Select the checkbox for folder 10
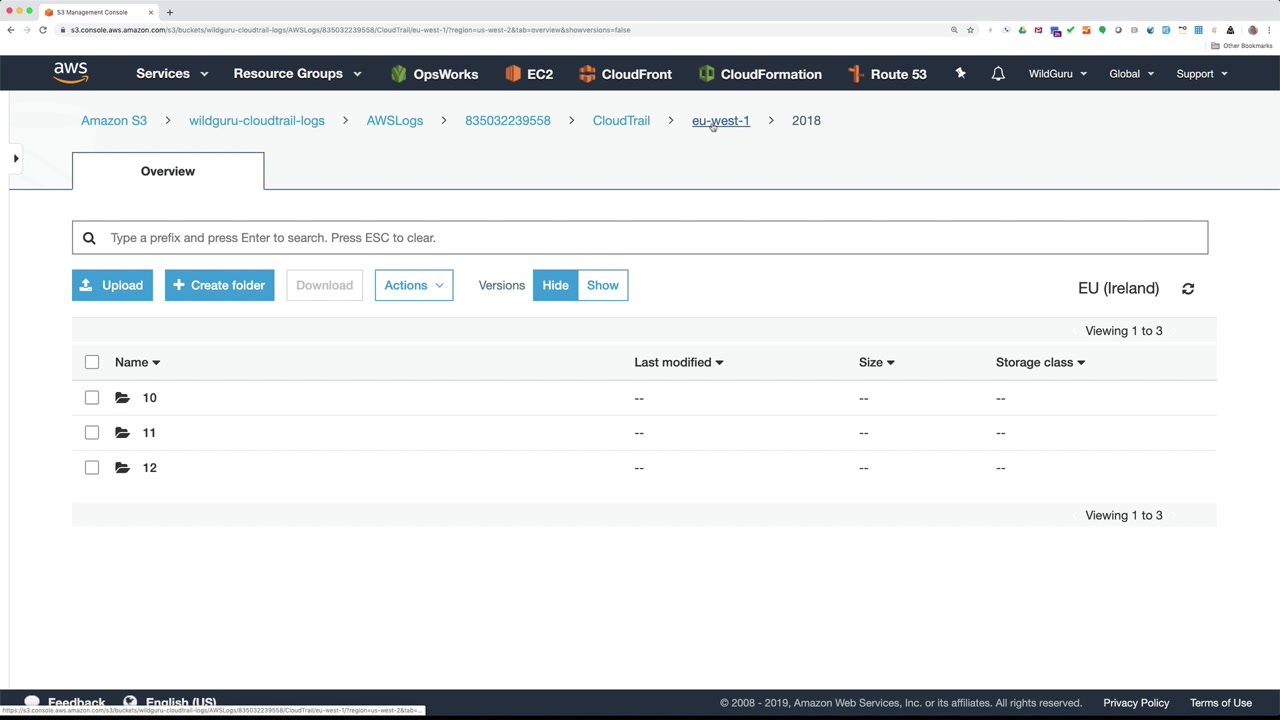The width and height of the screenshot is (1280, 720). (x=92, y=398)
